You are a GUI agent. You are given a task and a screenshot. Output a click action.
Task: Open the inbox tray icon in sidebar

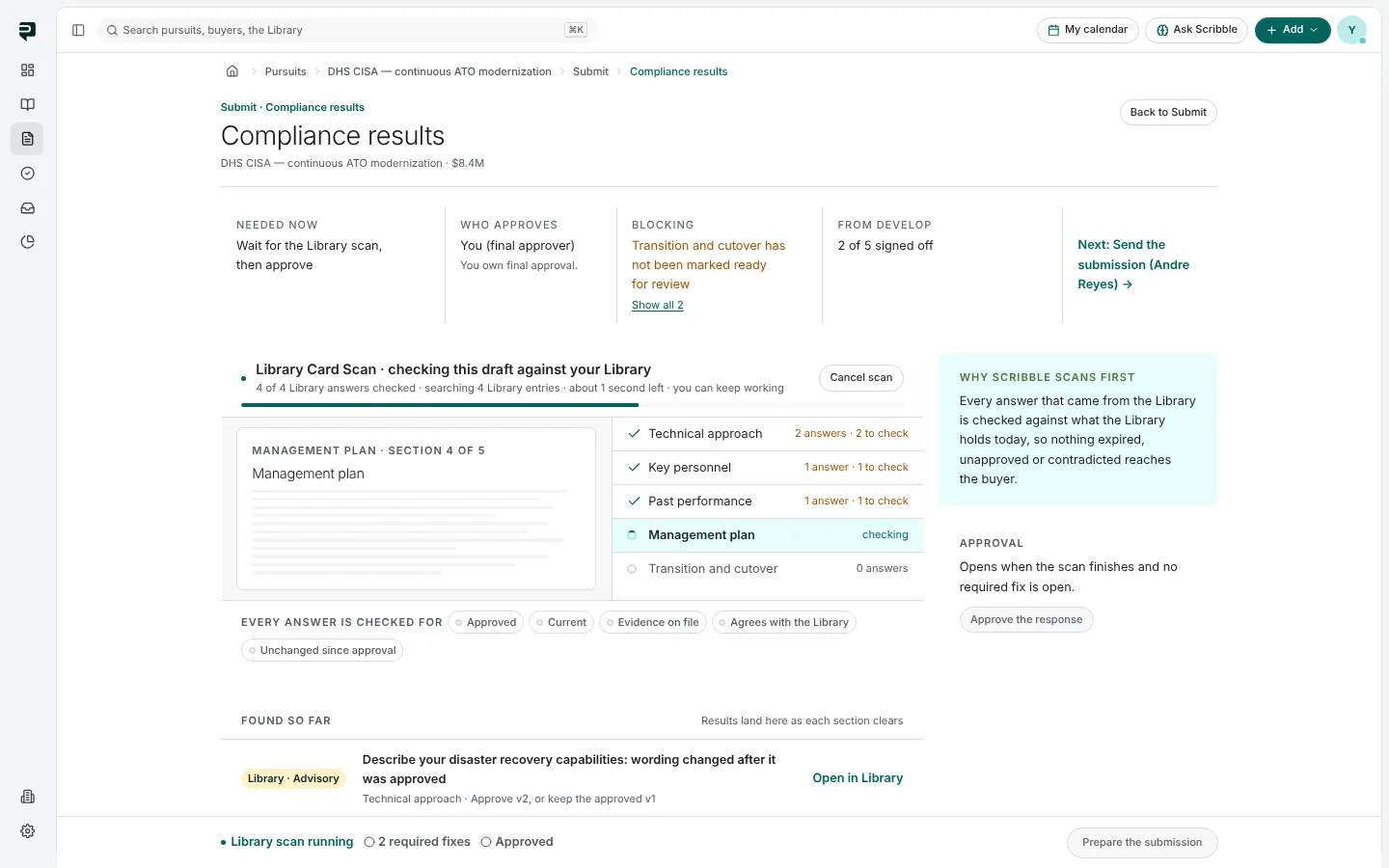click(x=27, y=208)
